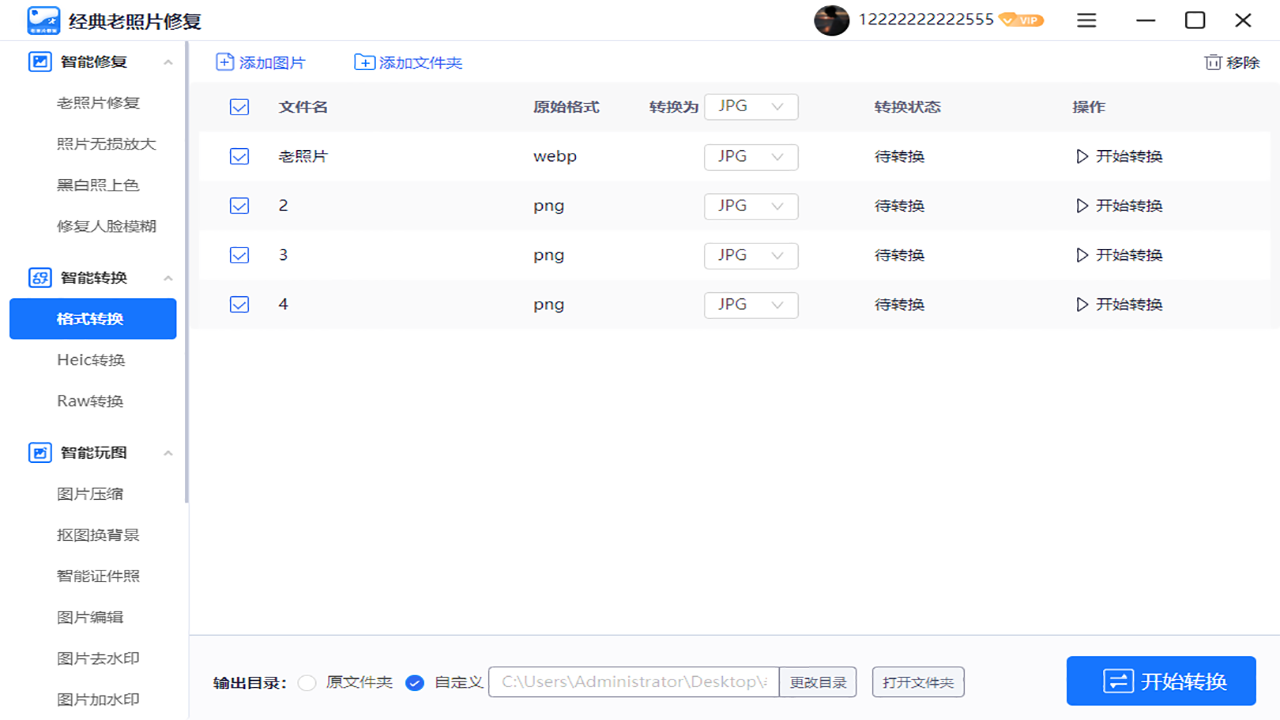Collapse the 智能转换 section

[x=167, y=277]
